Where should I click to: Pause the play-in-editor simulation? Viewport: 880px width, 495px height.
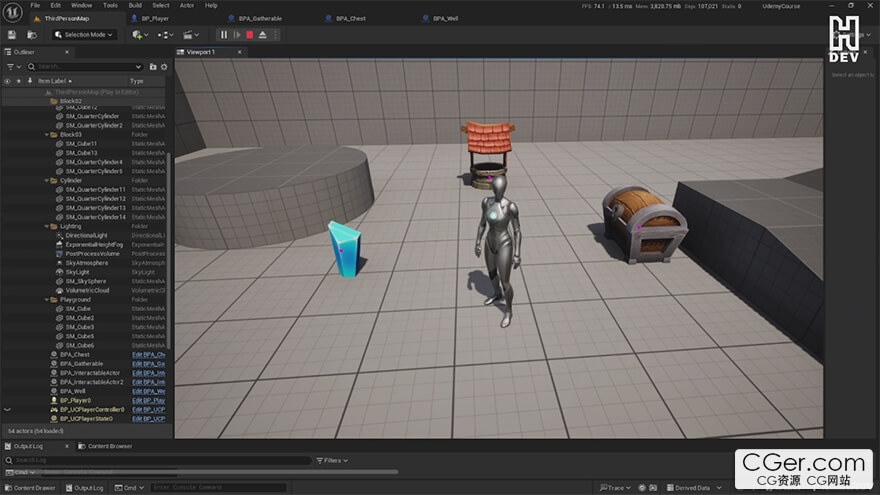(x=223, y=35)
